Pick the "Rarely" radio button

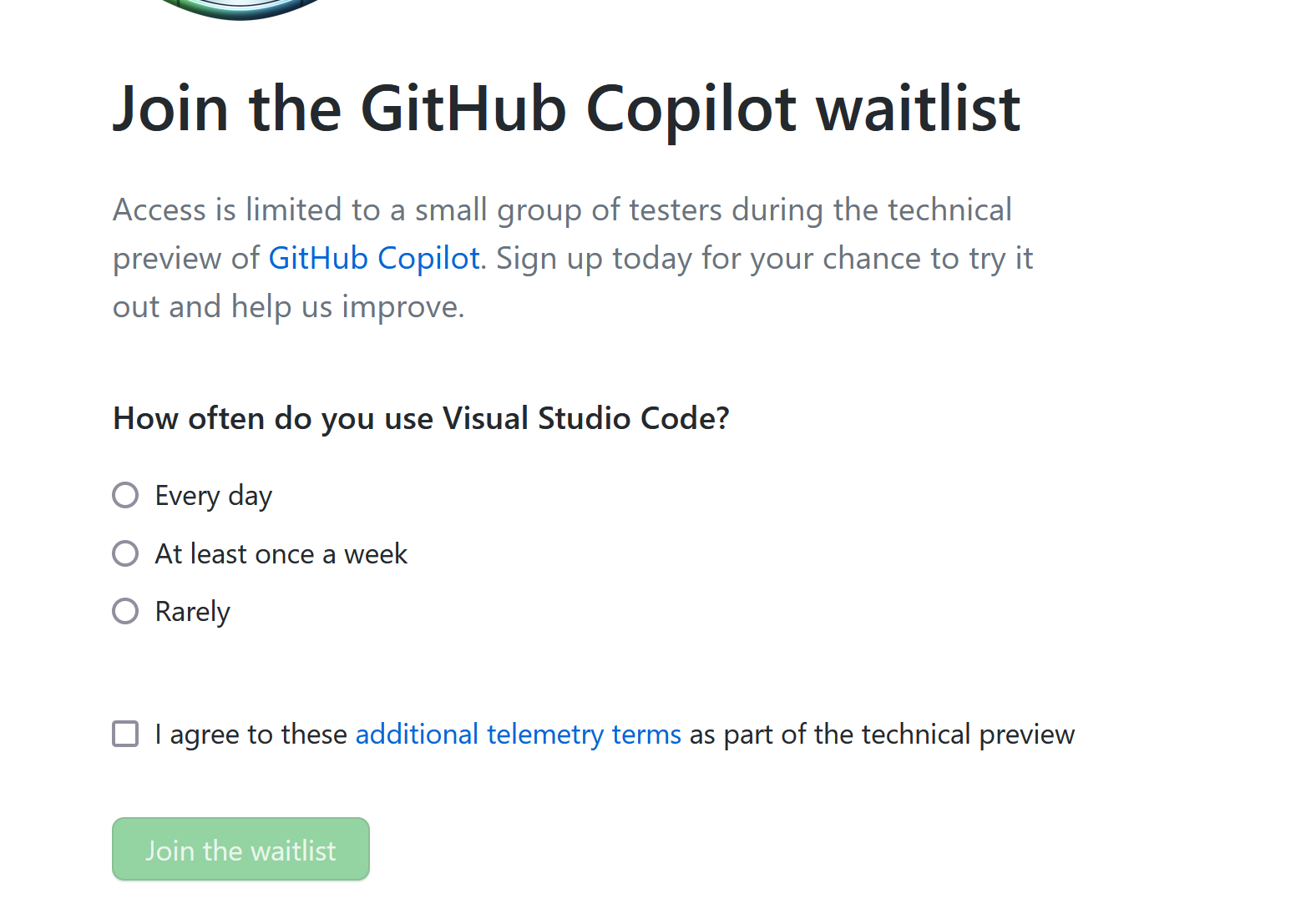point(125,611)
